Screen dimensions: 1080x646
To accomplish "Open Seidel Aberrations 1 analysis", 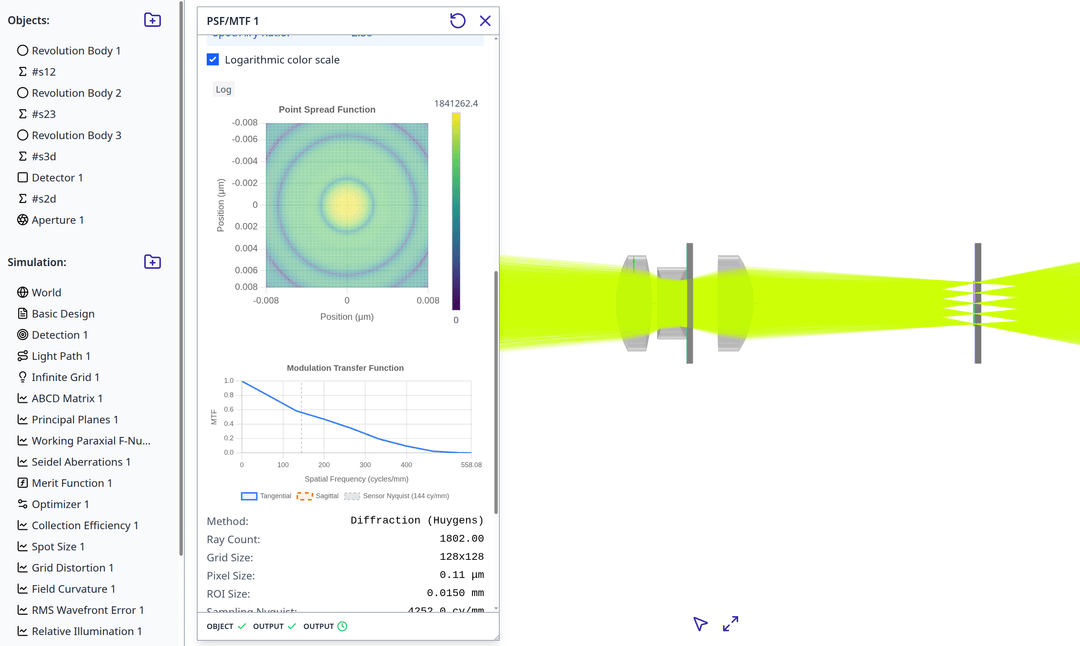I will pyautogui.click(x=80, y=462).
